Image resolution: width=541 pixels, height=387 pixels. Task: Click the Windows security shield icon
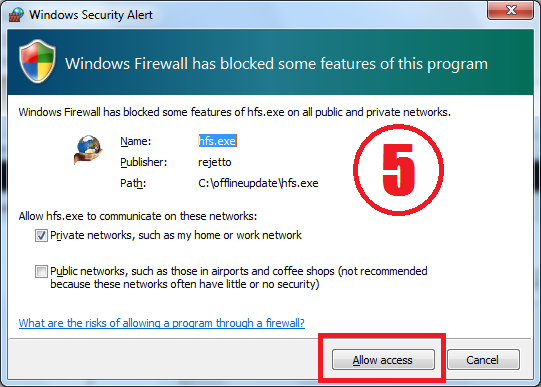(x=37, y=61)
